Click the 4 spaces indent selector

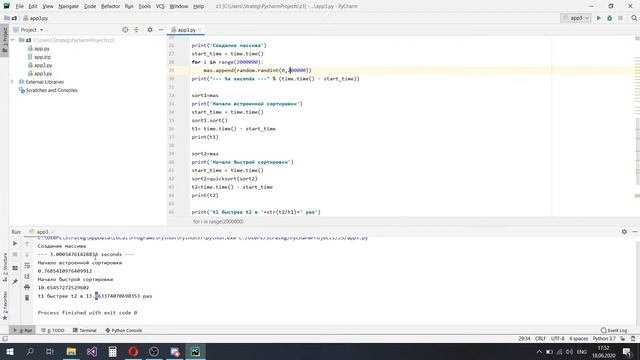(x=579, y=338)
